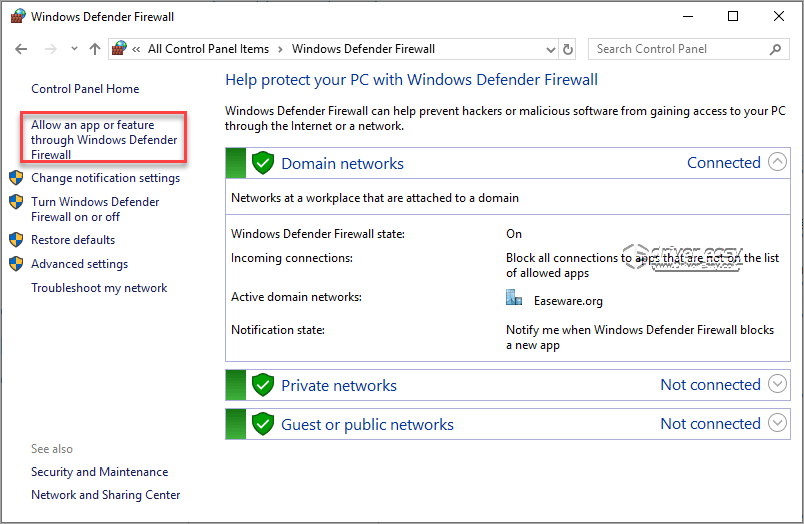Open Security and Maintenance
This screenshot has height=524, width=804.
click(x=99, y=472)
